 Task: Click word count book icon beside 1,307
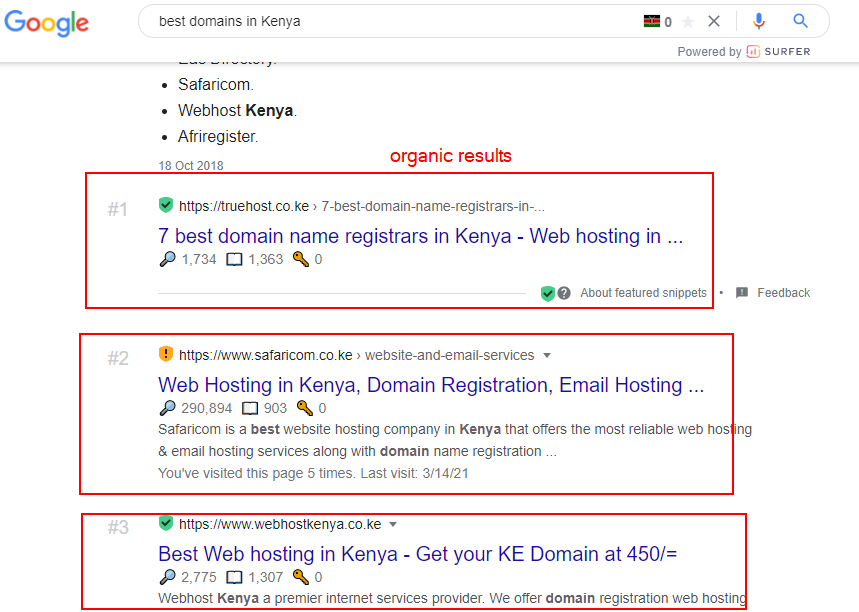pos(234,577)
